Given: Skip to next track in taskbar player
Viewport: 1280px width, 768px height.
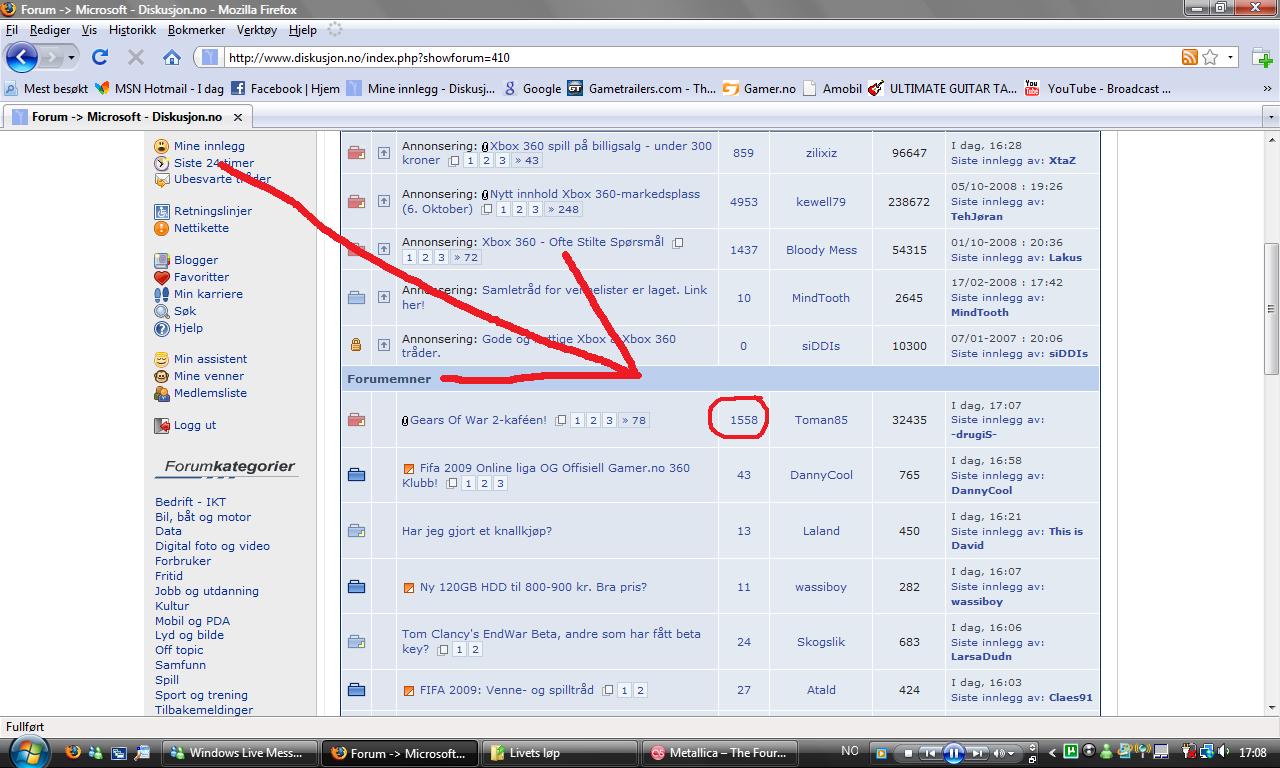Looking at the screenshot, I should [977, 752].
